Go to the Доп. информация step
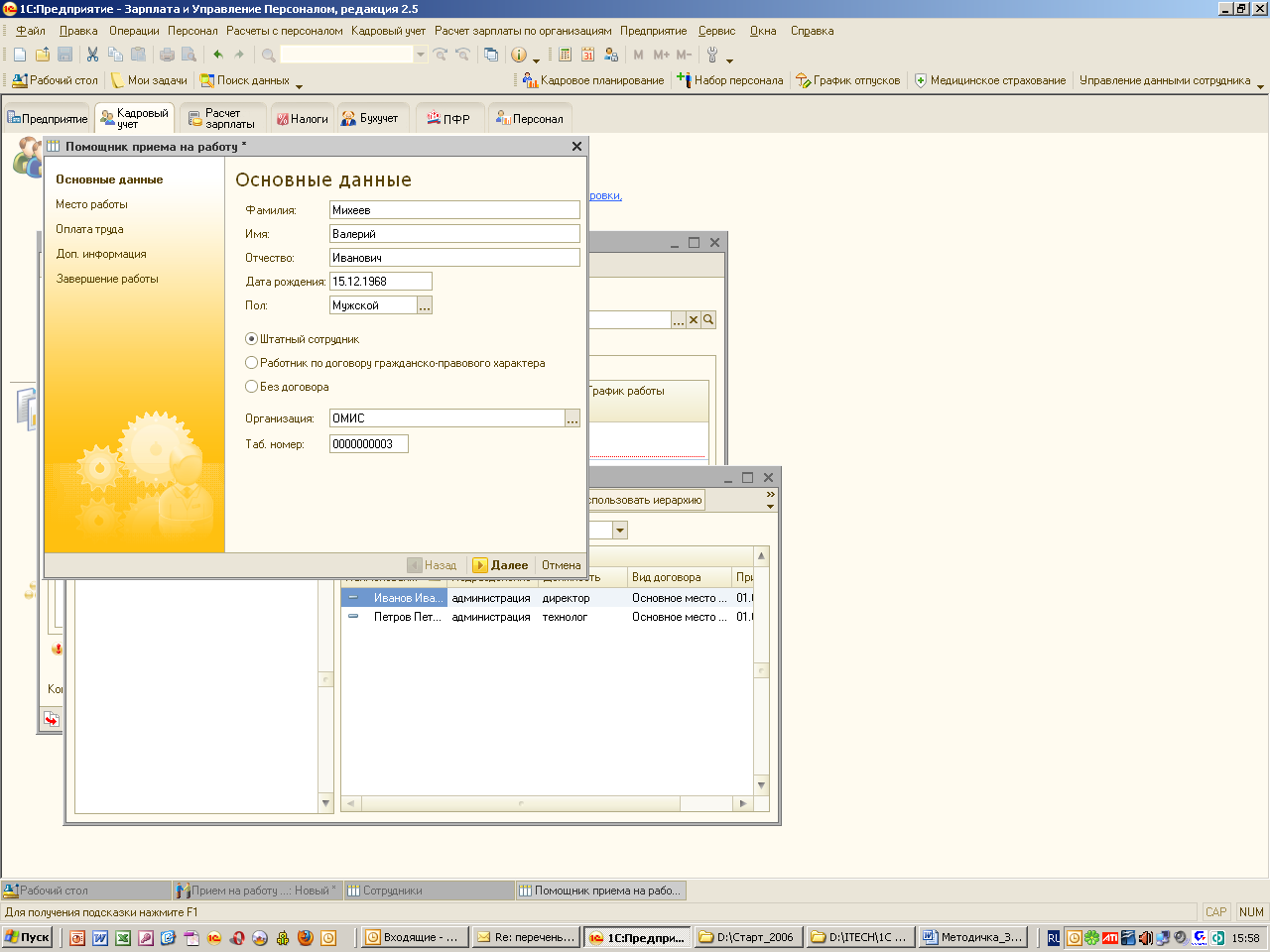 pos(101,254)
